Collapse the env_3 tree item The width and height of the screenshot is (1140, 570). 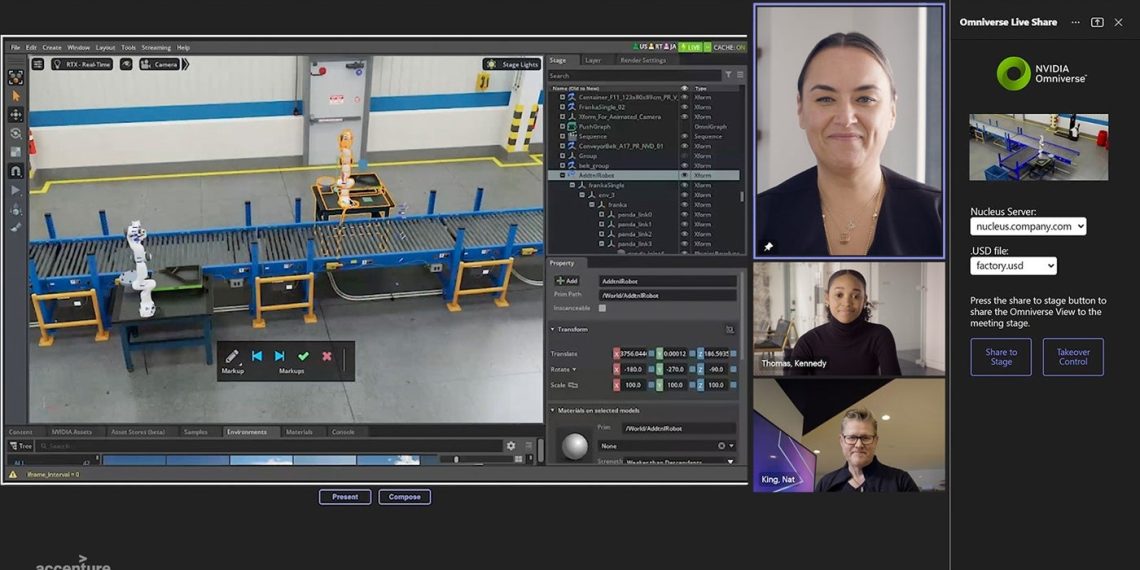[582, 195]
